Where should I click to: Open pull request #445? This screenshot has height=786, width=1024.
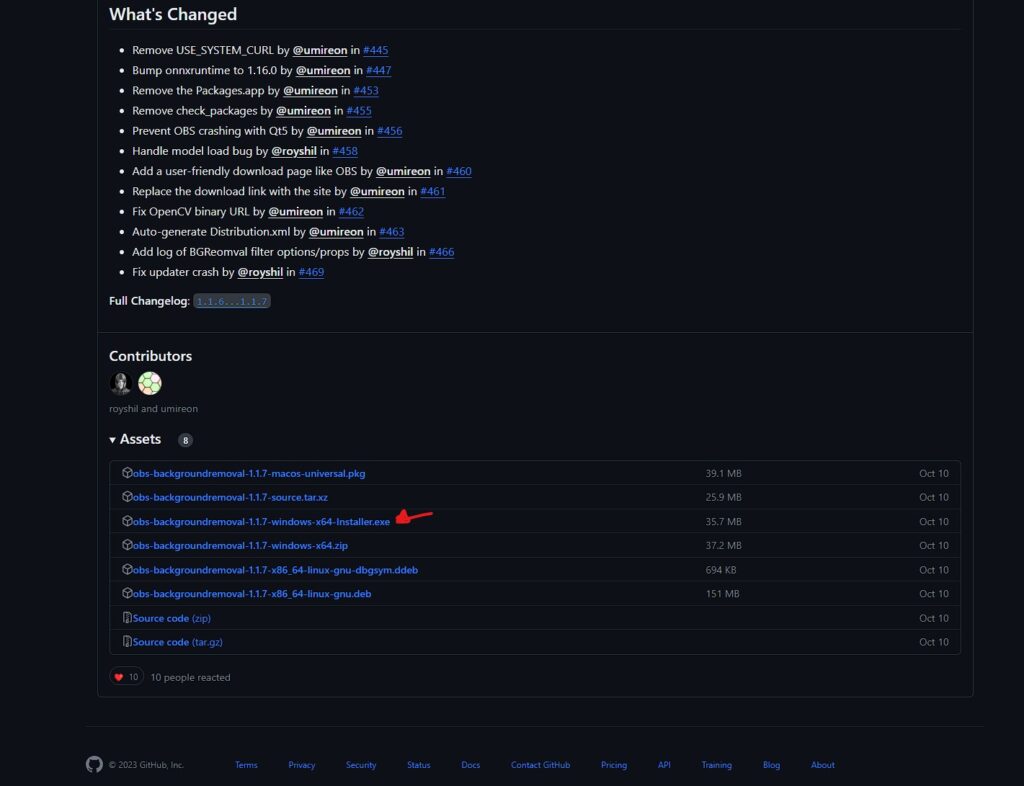(x=376, y=50)
